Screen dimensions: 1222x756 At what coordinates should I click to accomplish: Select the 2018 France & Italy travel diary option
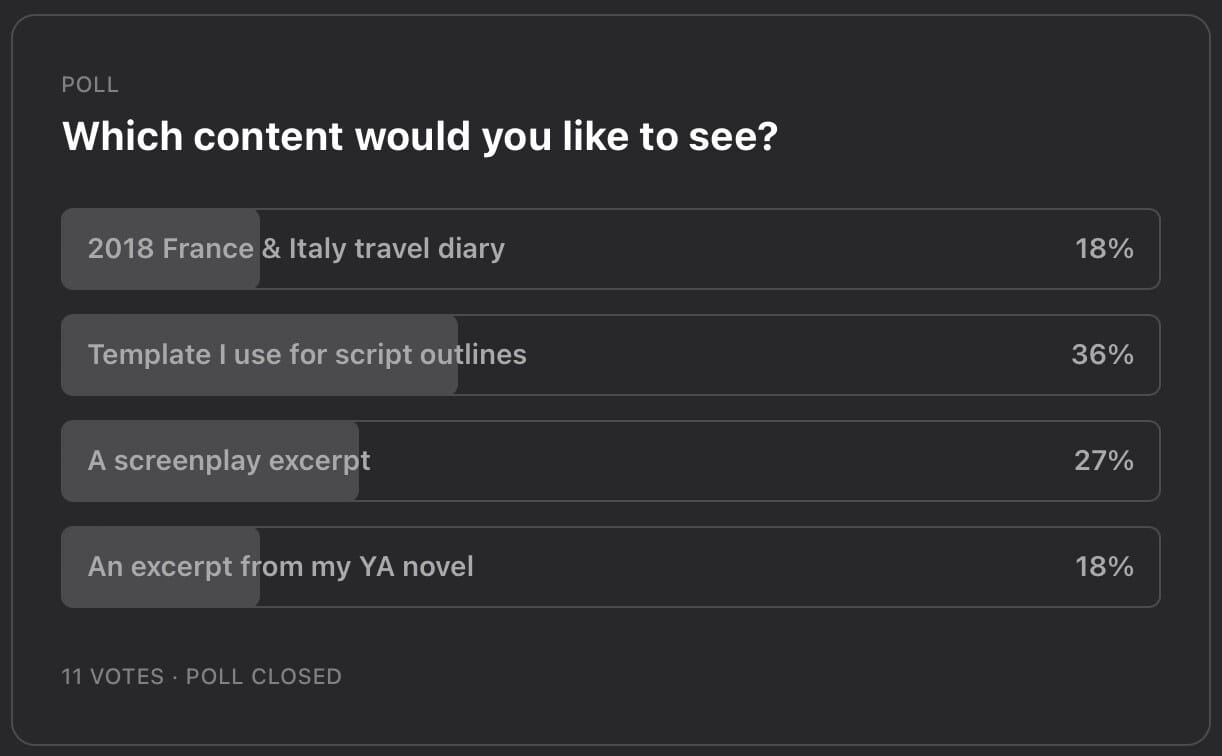click(x=610, y=249)
